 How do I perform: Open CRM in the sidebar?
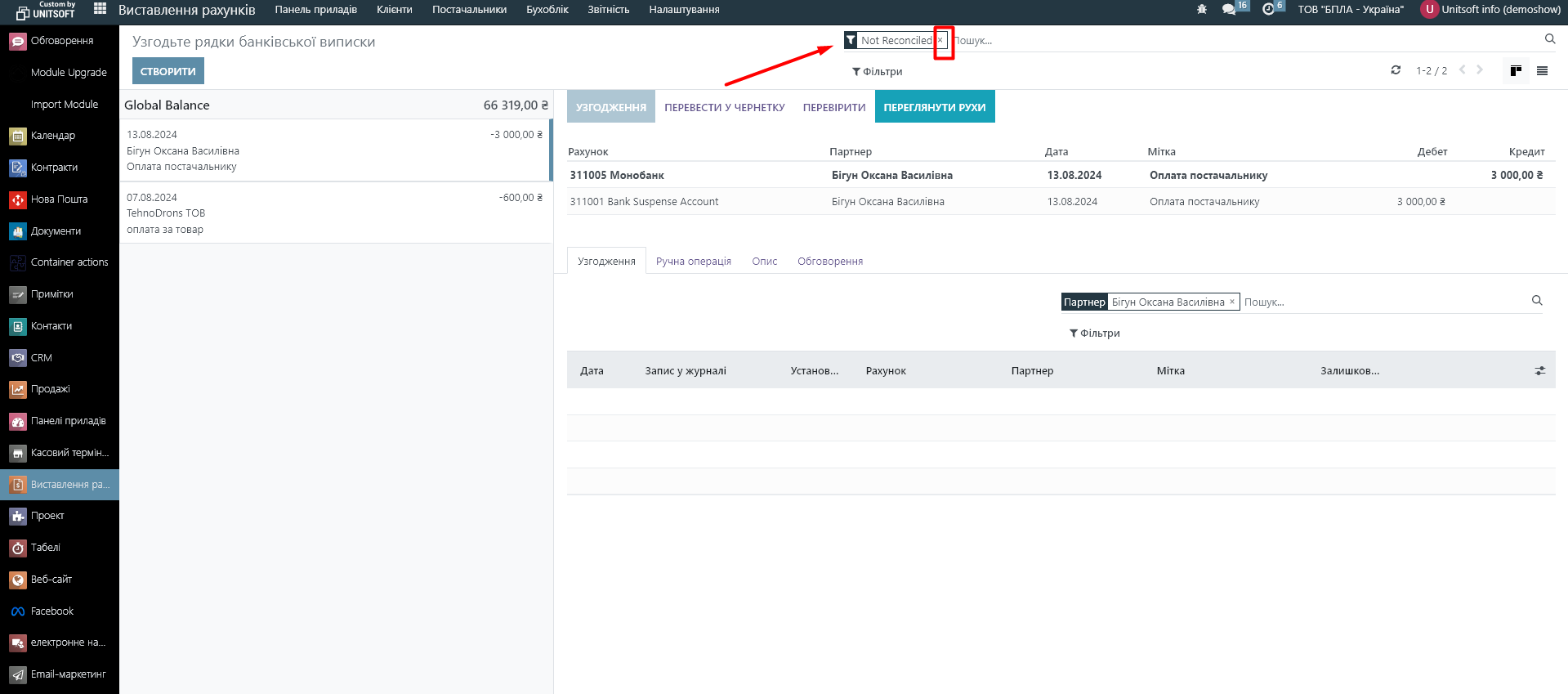point(41,358)
